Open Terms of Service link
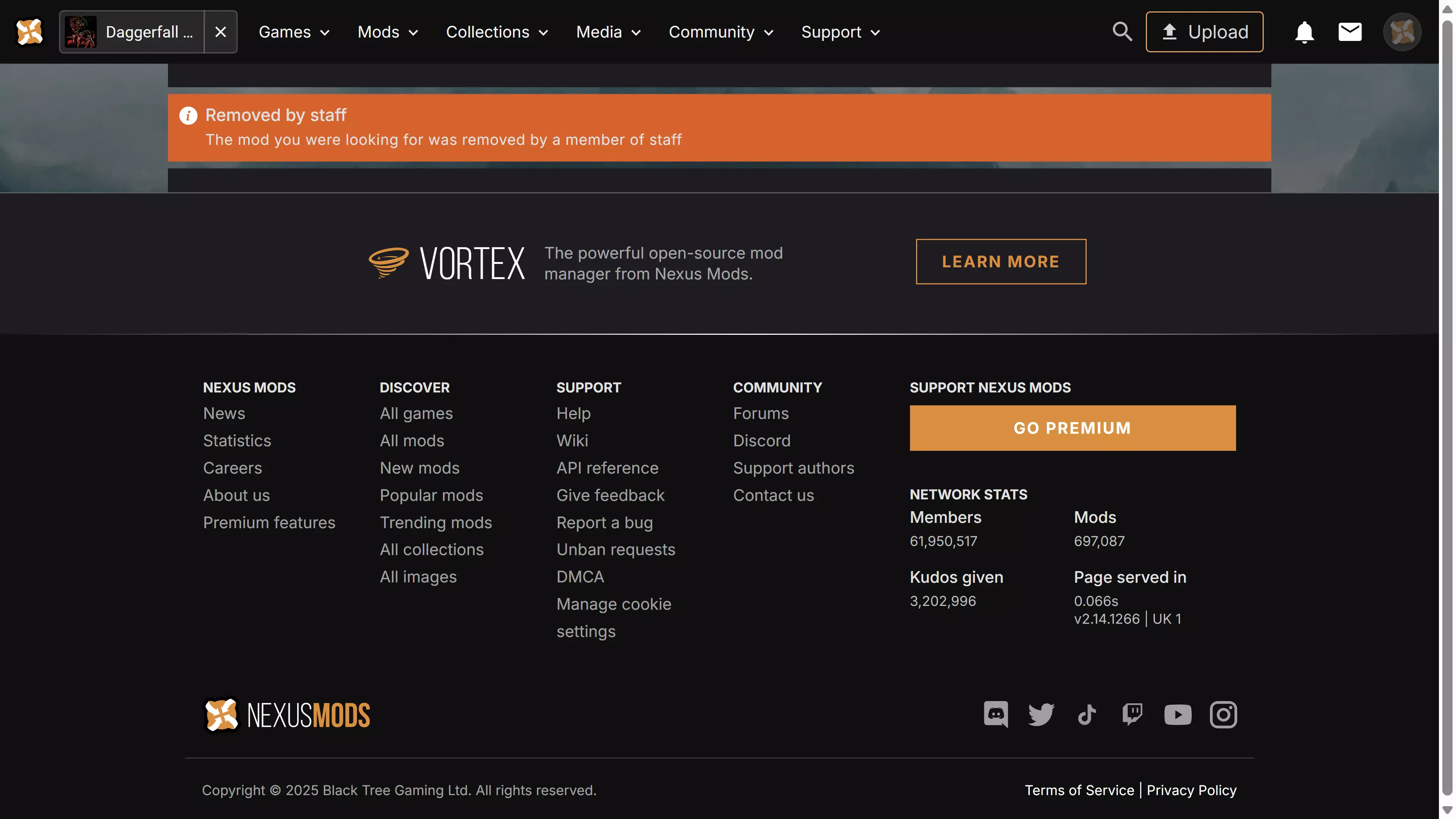The width and height of the screenshot is (1456, 819). click(x=1079, y=790)
